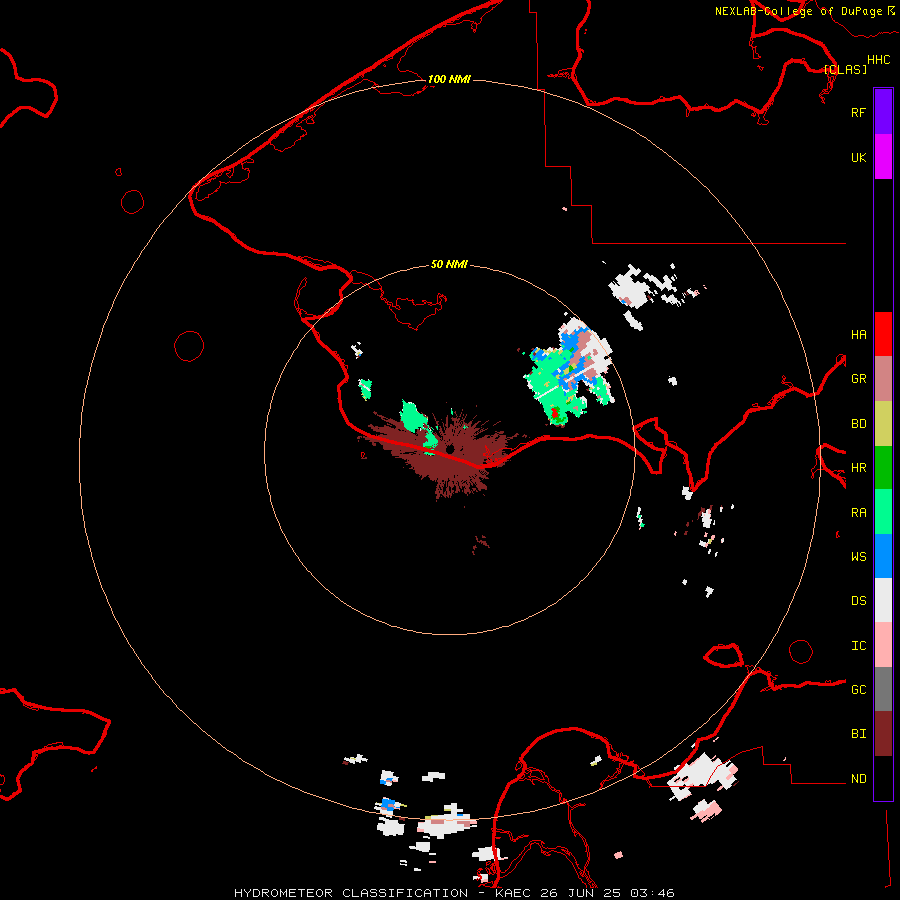Click the DS legend label

pyautogui.click(x=858, y=601)
